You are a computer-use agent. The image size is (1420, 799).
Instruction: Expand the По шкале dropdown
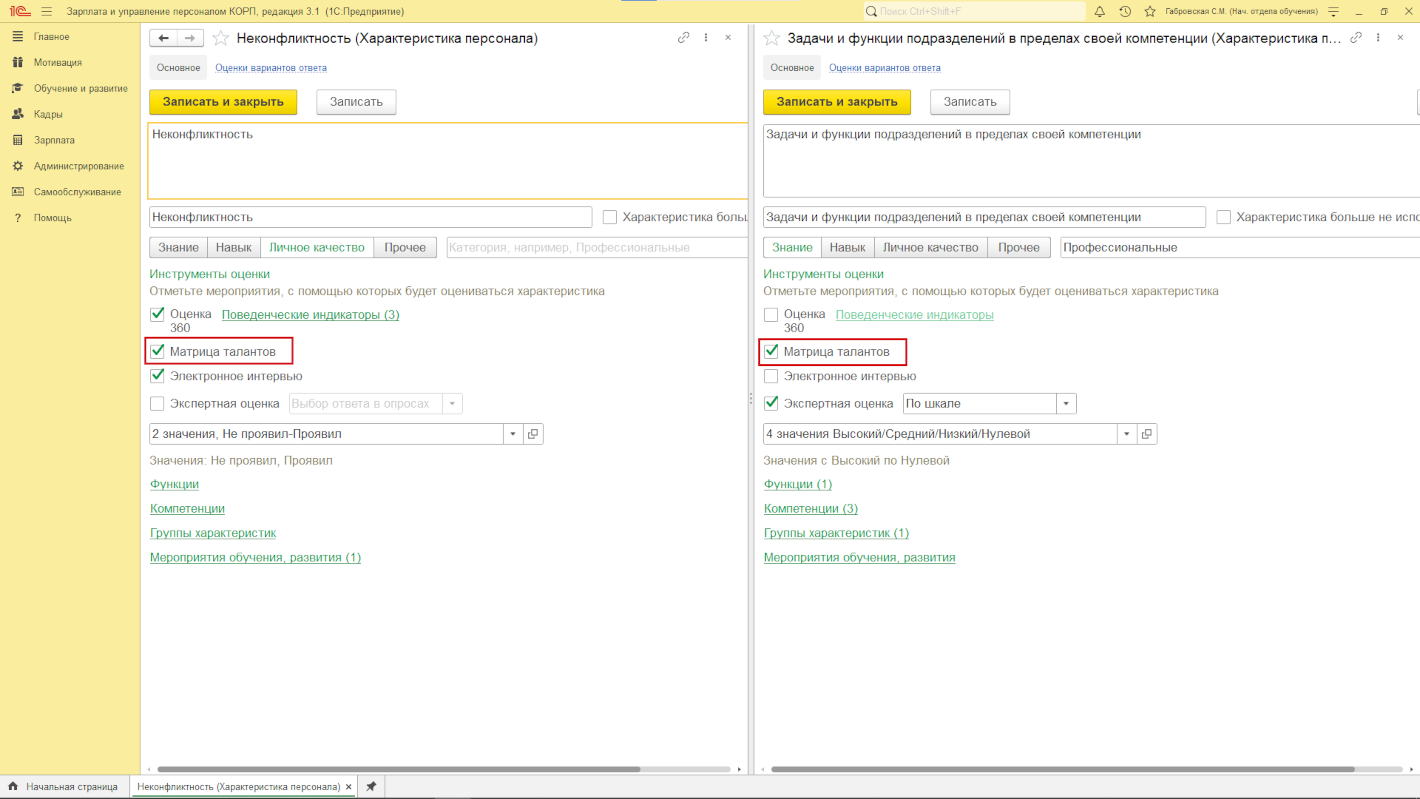tap(1067, 404)
